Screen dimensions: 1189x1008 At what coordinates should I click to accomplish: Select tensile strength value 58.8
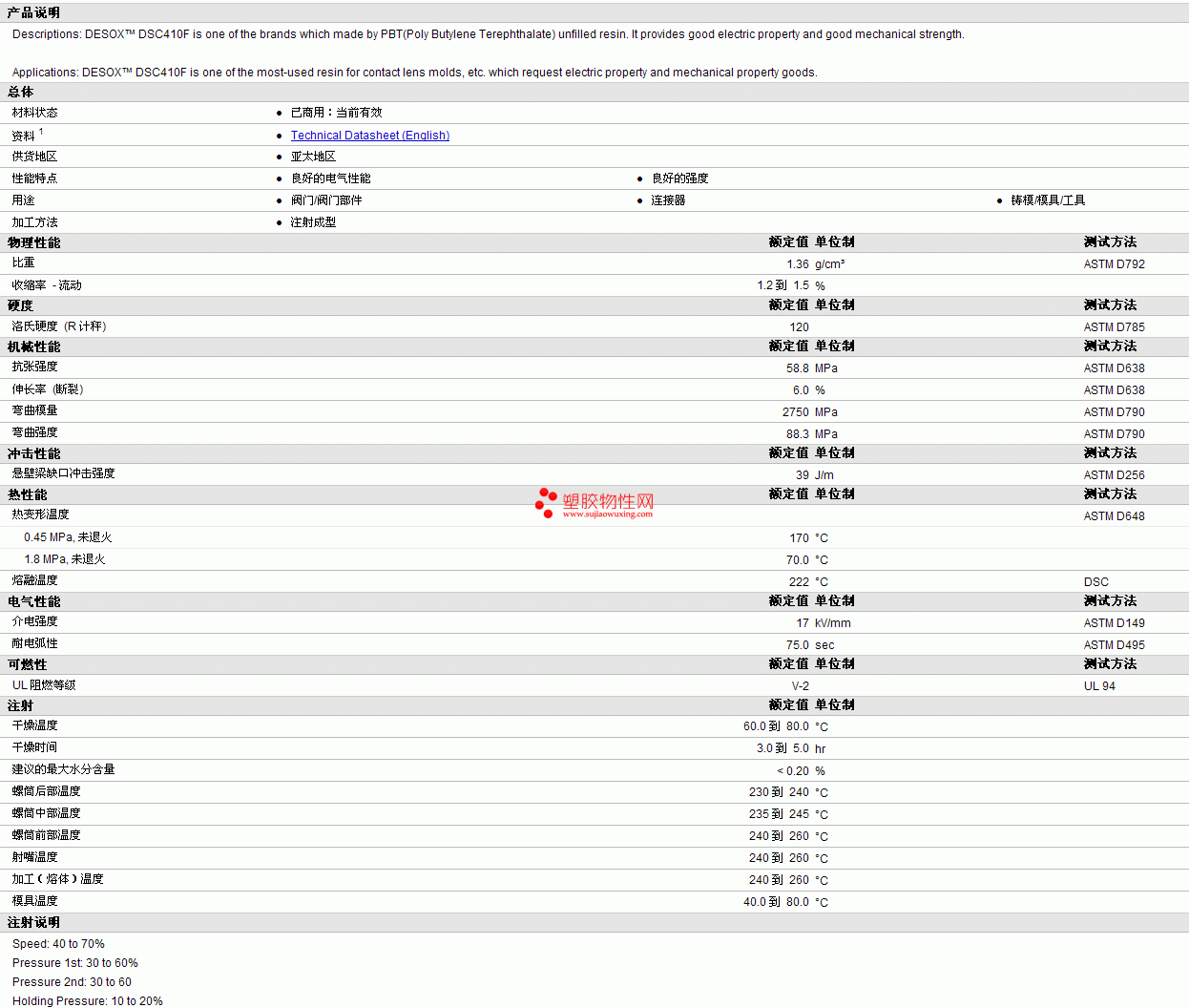[x=798, y=368]
